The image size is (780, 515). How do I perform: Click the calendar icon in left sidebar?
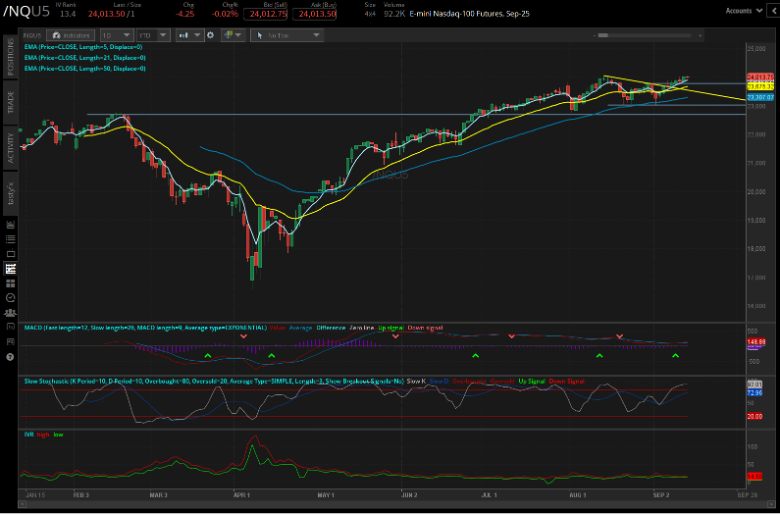10,225
